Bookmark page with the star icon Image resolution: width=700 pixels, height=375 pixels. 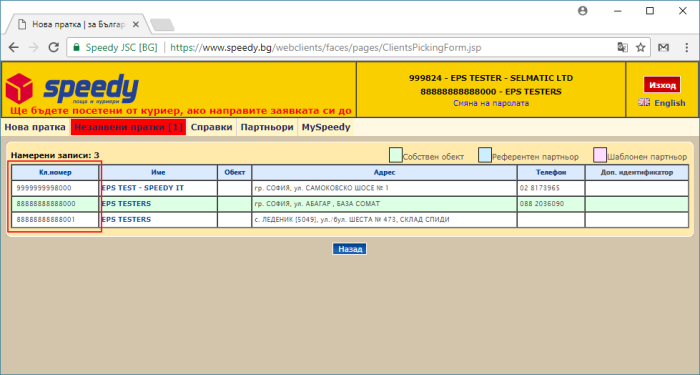[x=641, y=47]
